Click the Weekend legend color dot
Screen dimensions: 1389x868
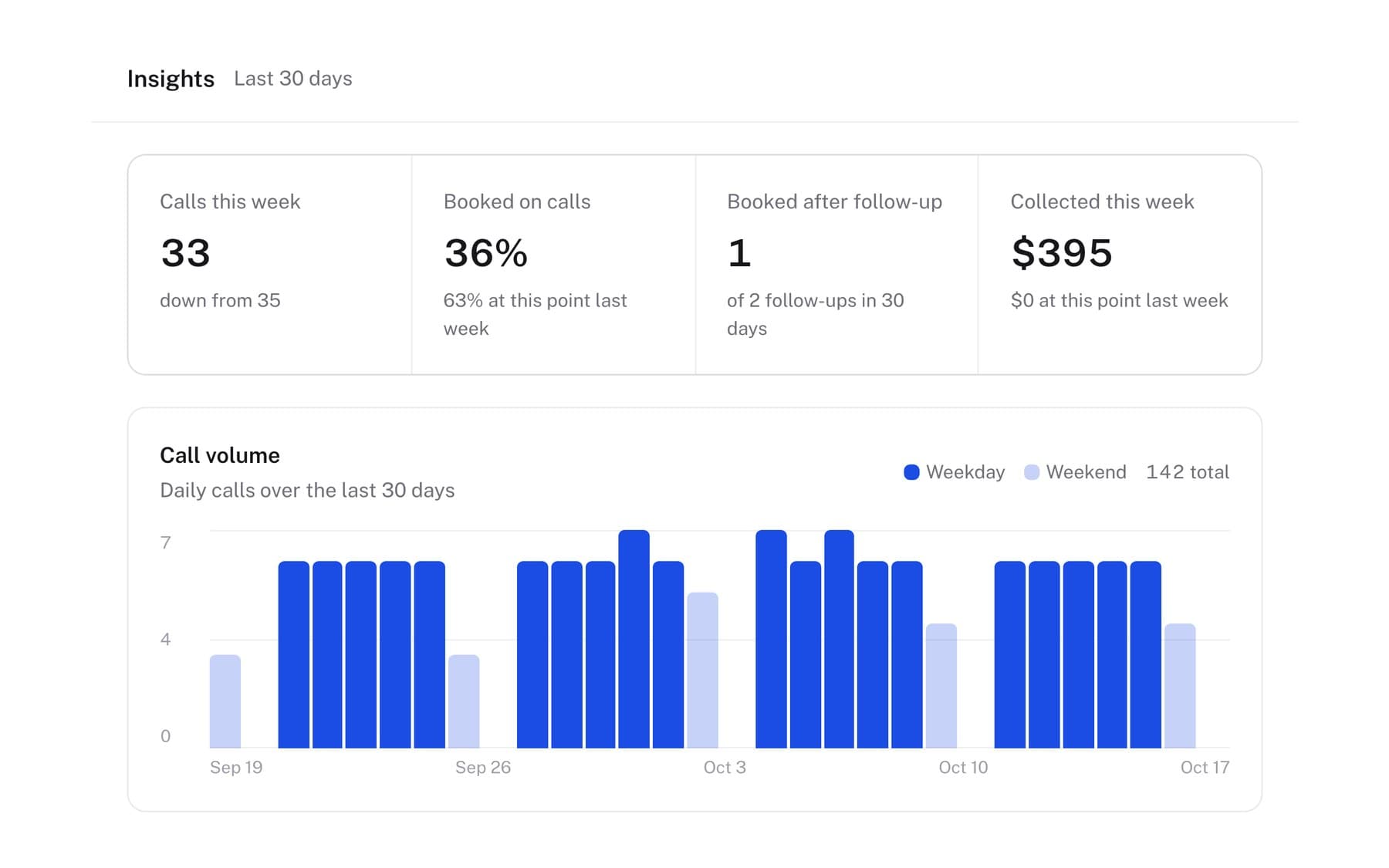(x=1032, y=472)
